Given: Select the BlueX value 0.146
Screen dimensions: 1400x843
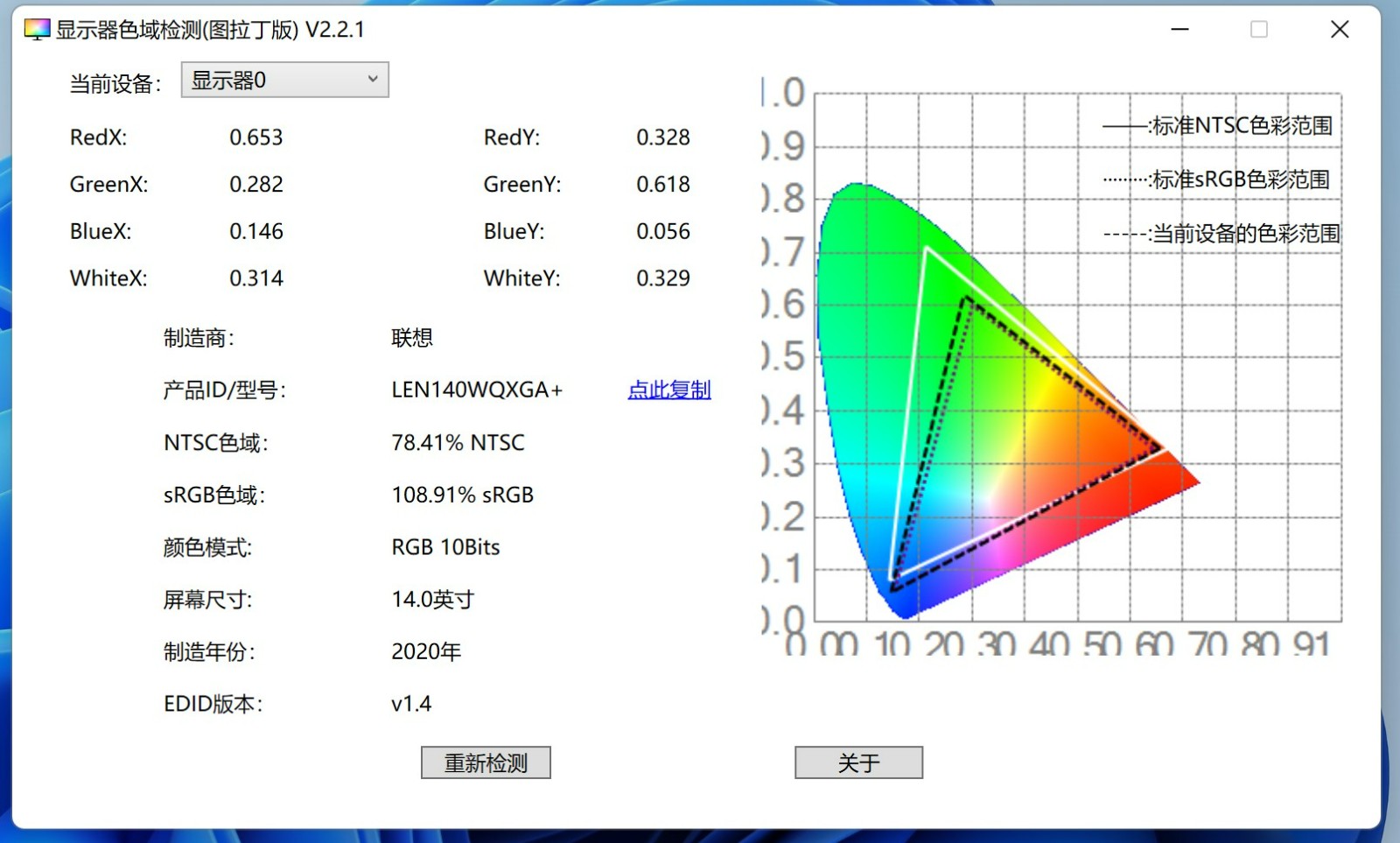Looking at the screenshot, I should 256,232.
